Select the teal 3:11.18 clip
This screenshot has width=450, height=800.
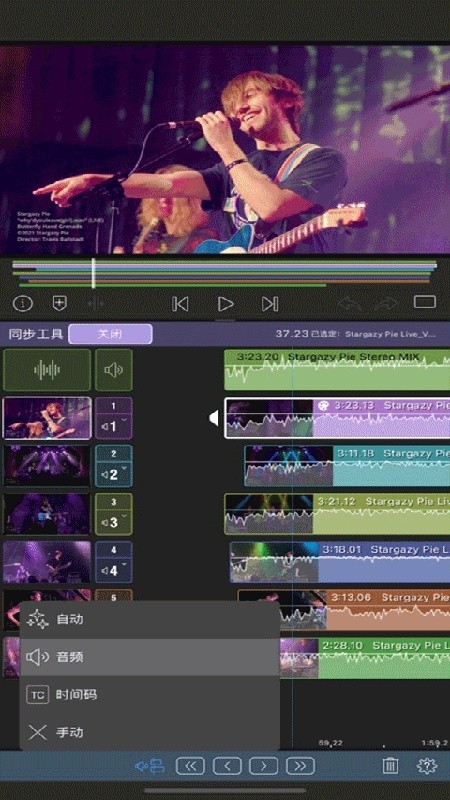pyautogui.click(x=347, y=466)
